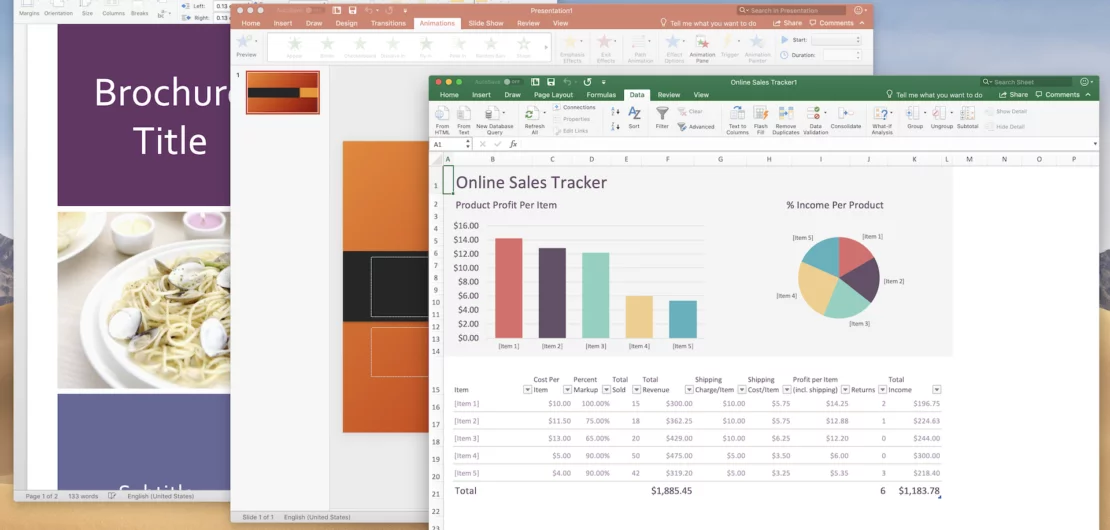1110x530 pixels.
Task: Toggle AutoSave switch in PowerPoint
Action: tap(313, 11)
